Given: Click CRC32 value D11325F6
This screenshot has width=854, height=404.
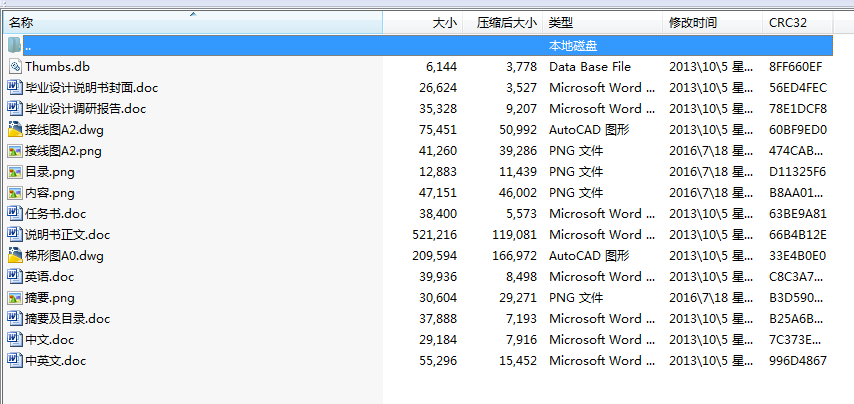Looking at the screenshot, I should click(x=797, y=172).
